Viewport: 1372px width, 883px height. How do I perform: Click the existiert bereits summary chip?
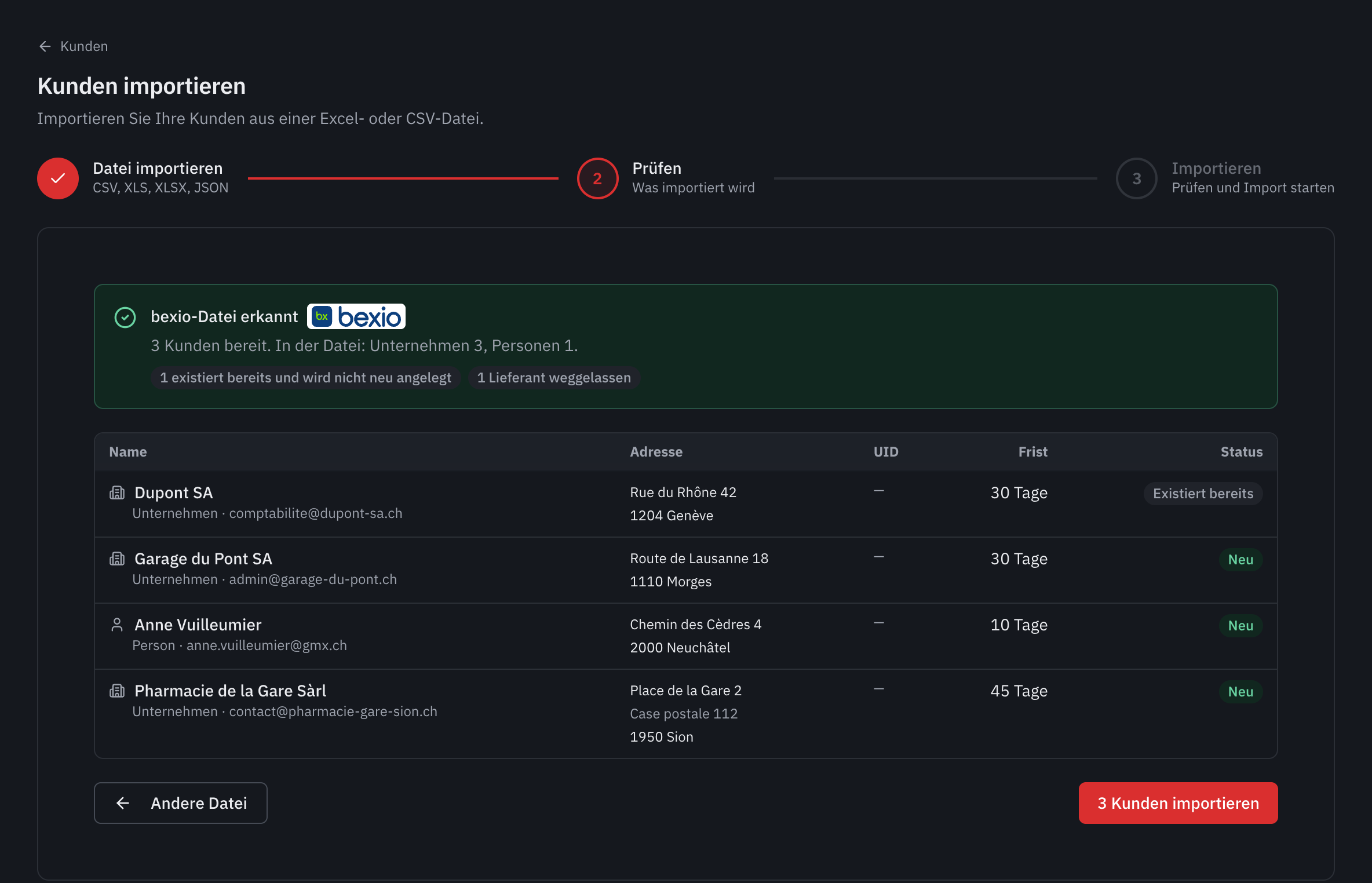pos(305,378)
